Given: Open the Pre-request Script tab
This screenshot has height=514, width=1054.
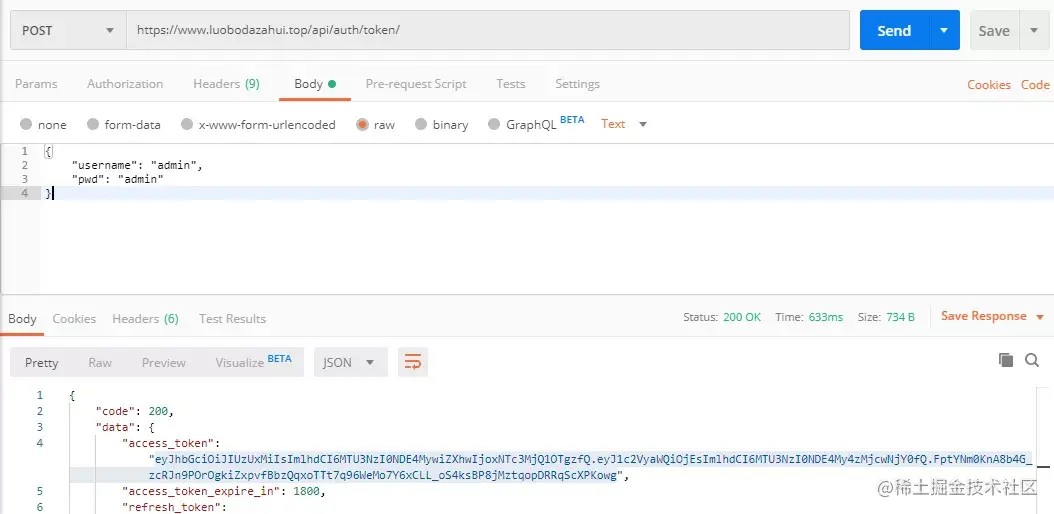Looking at the screenshot, I should 416,84.
